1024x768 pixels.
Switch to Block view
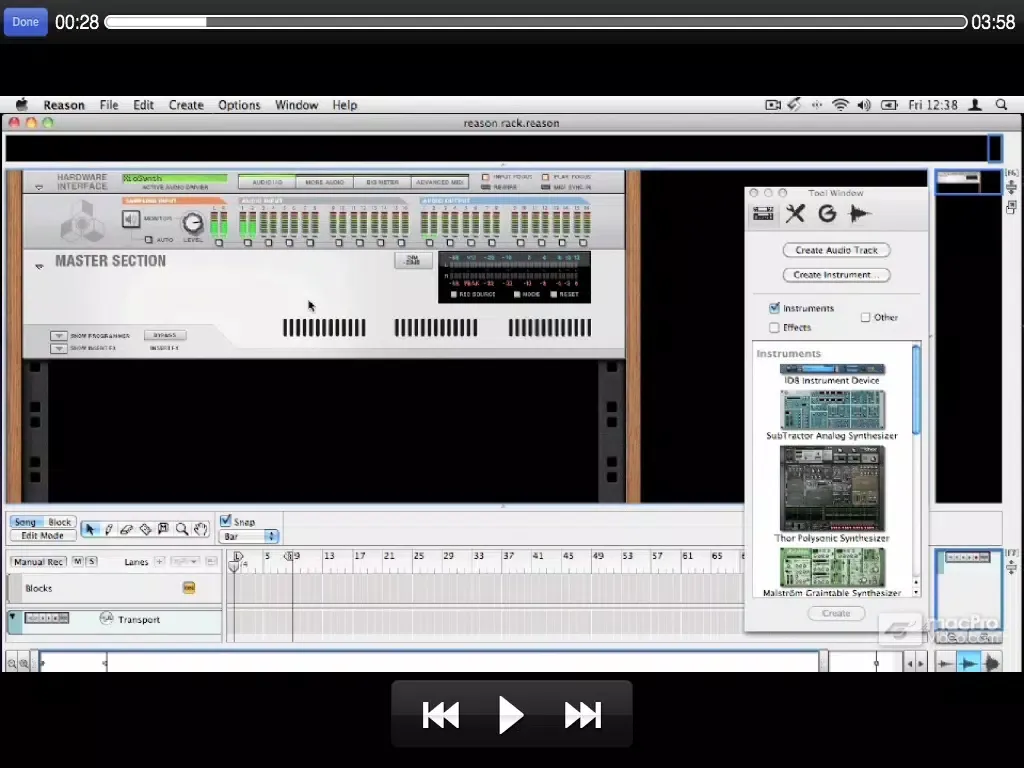tap(59, 522)
